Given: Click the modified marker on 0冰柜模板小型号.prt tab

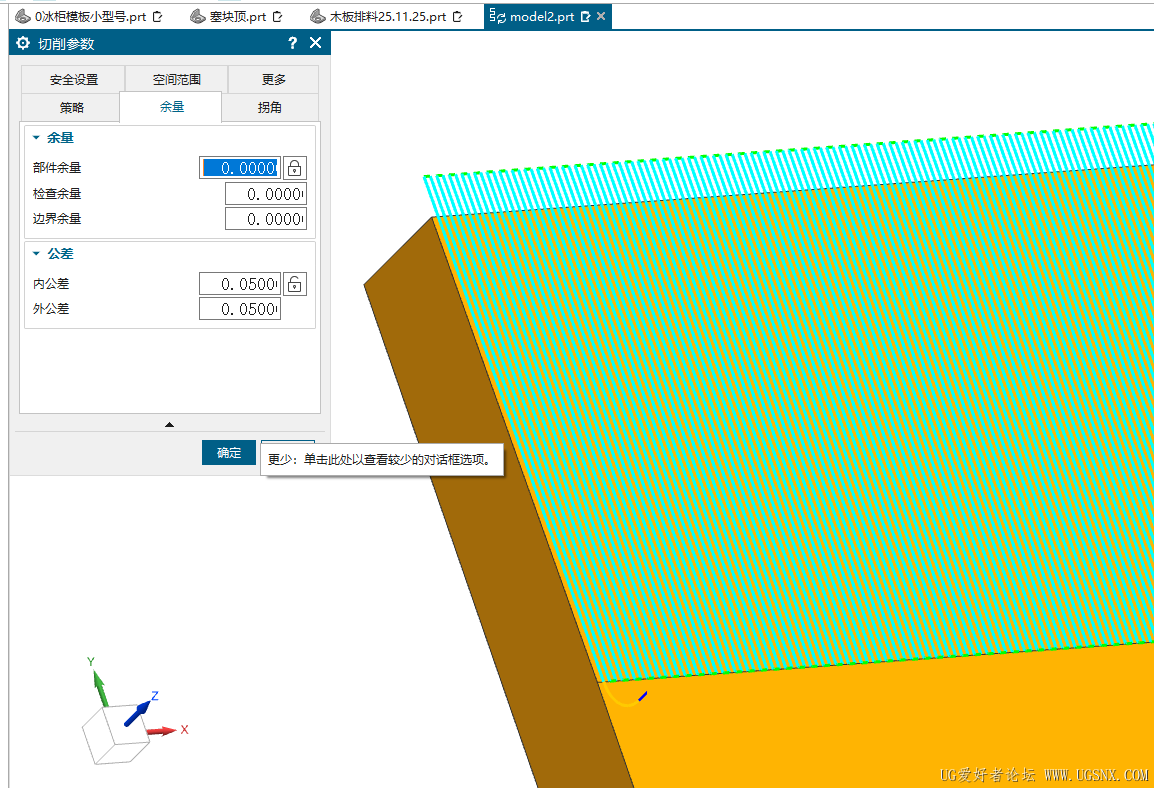Looking at the screenshot, I should coord(157,16).
